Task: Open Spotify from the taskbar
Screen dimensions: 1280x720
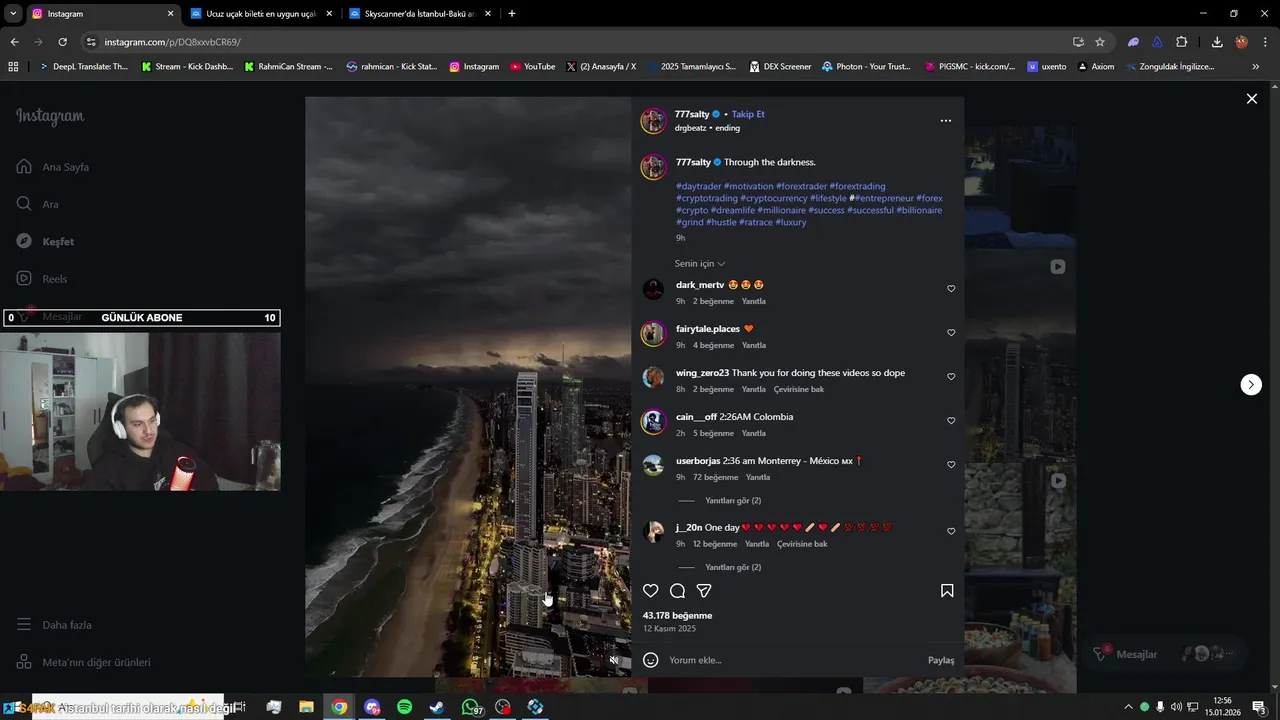Action: click(x=405, y=707)
